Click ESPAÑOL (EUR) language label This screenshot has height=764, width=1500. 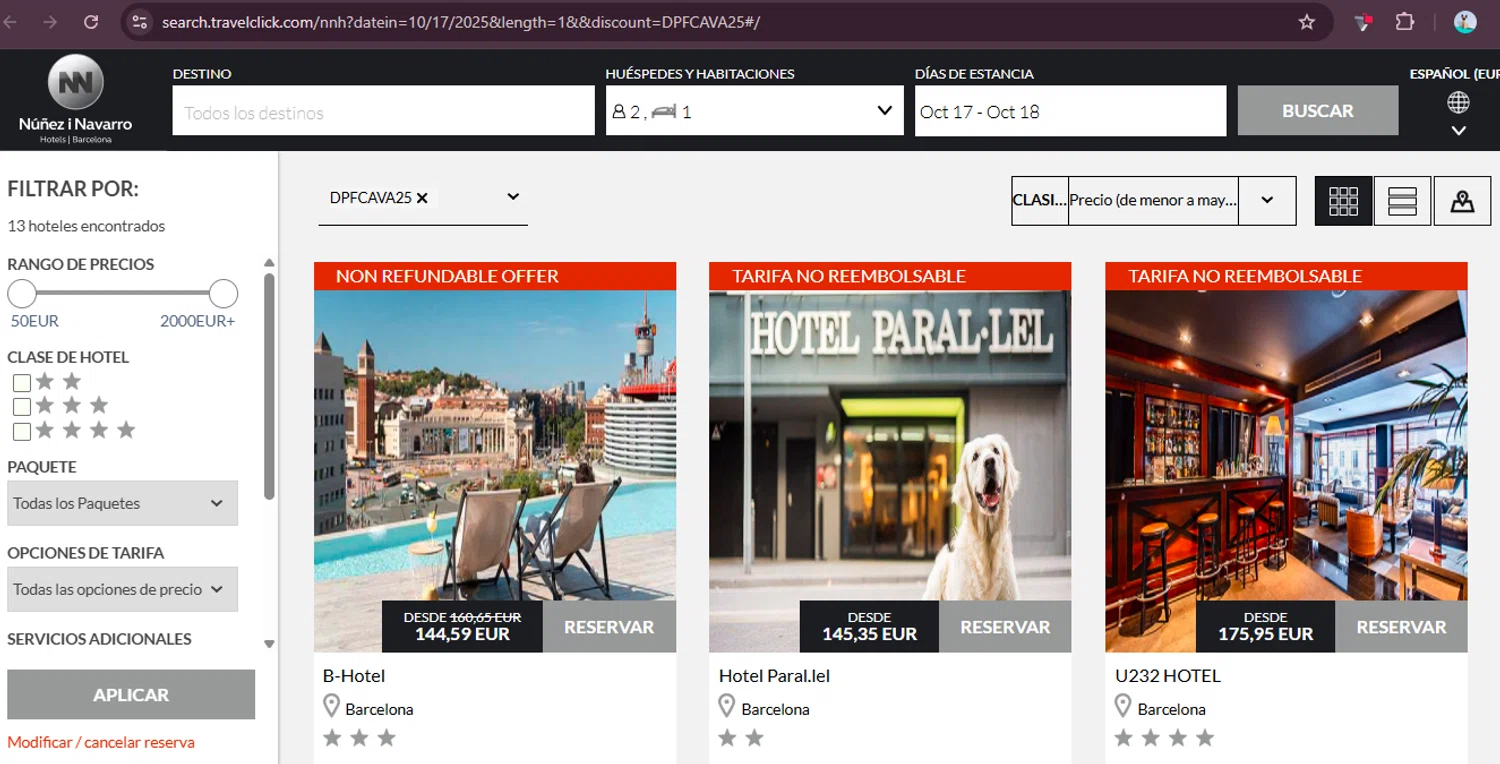(x=1454, y=74)
